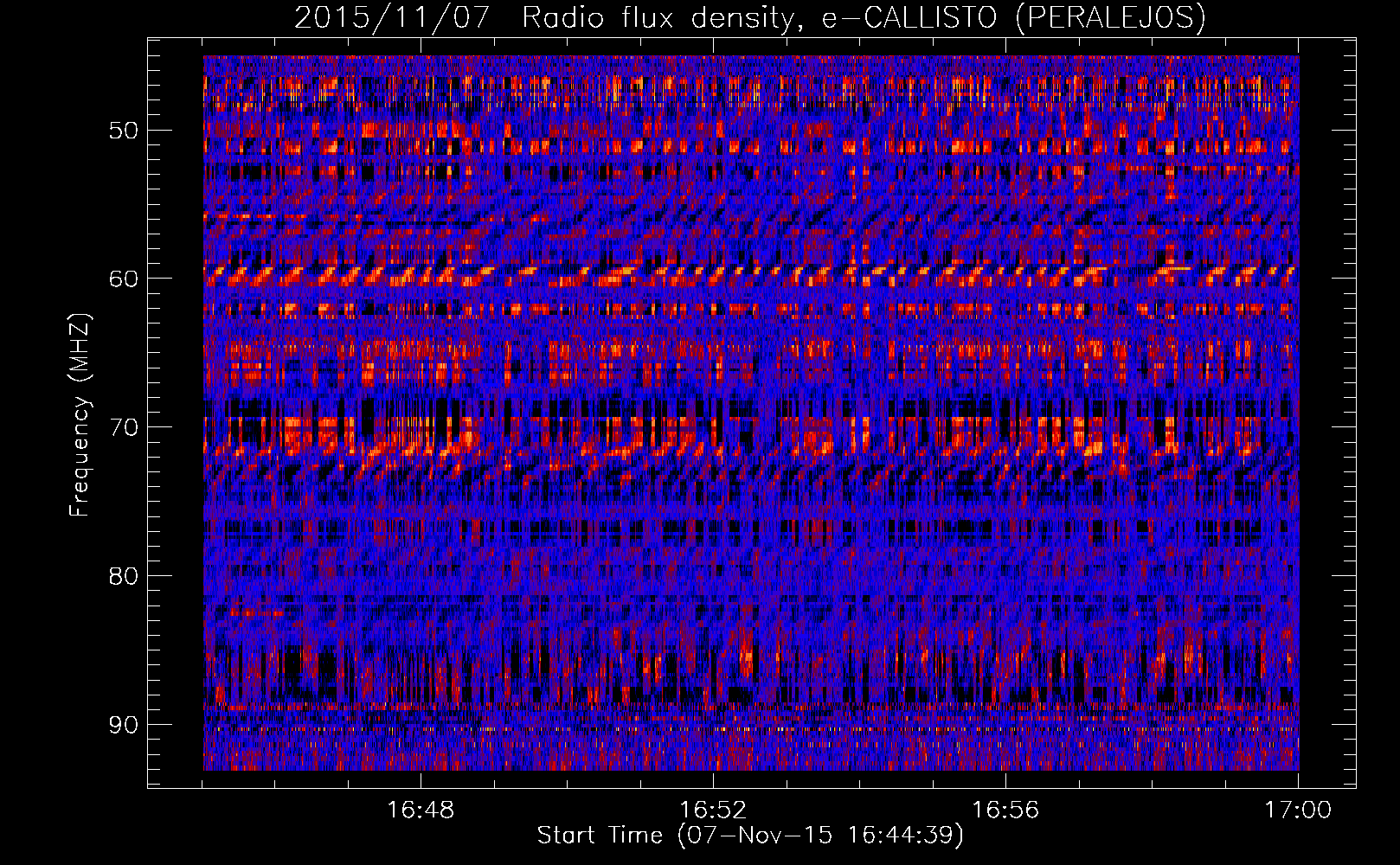Click the '17:00' time tick label

pos(1298,810)
